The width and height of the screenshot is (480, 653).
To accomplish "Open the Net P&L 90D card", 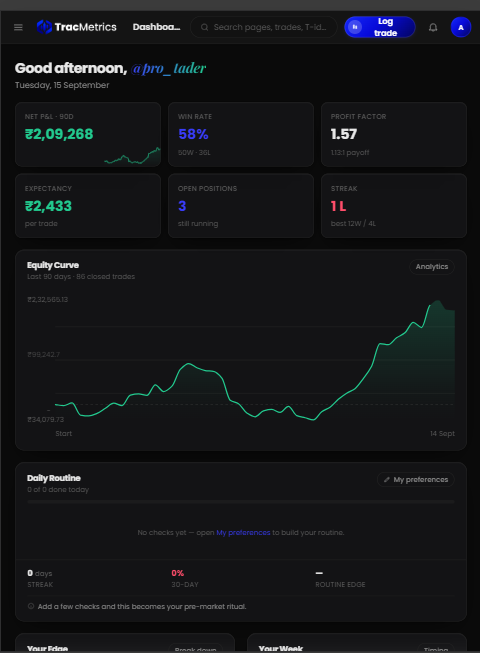I will (x=88, y=135).
